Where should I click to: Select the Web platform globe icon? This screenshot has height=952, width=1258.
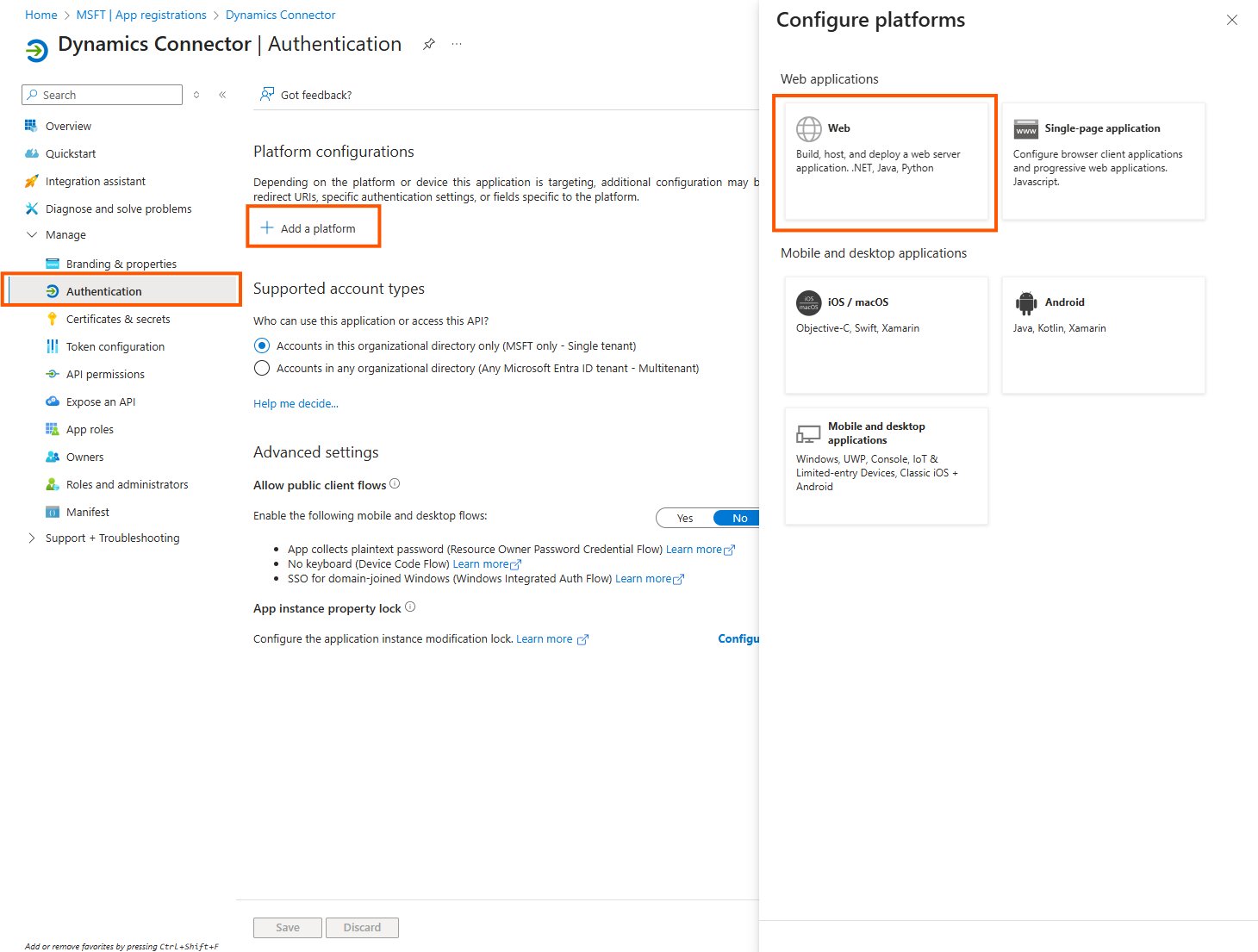click(x=808, y=129)
